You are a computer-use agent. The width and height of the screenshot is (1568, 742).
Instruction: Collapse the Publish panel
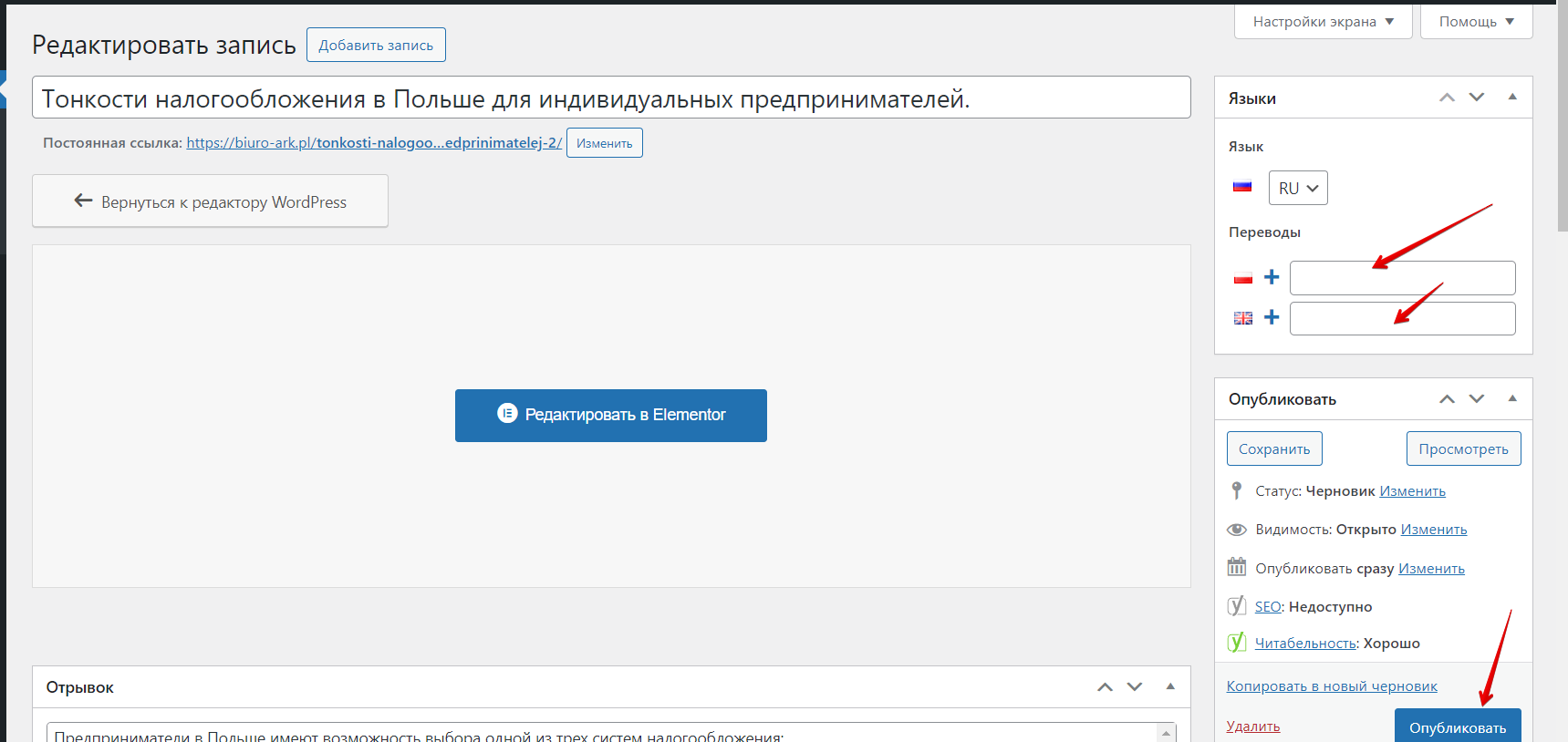[1512, 399]
